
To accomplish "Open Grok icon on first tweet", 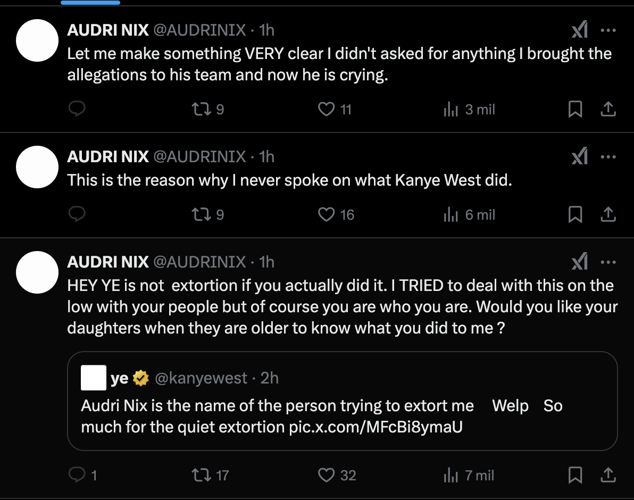I will point(579,30).
